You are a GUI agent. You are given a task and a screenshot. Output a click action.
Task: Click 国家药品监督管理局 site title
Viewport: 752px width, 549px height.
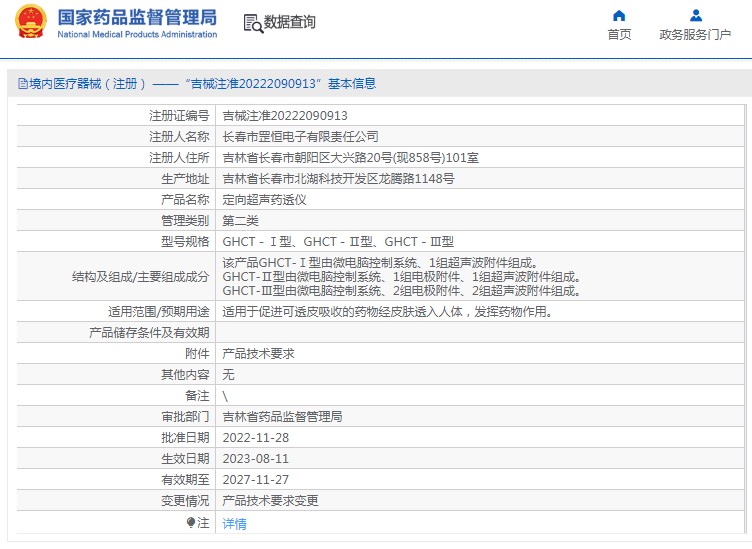(137, 17)
